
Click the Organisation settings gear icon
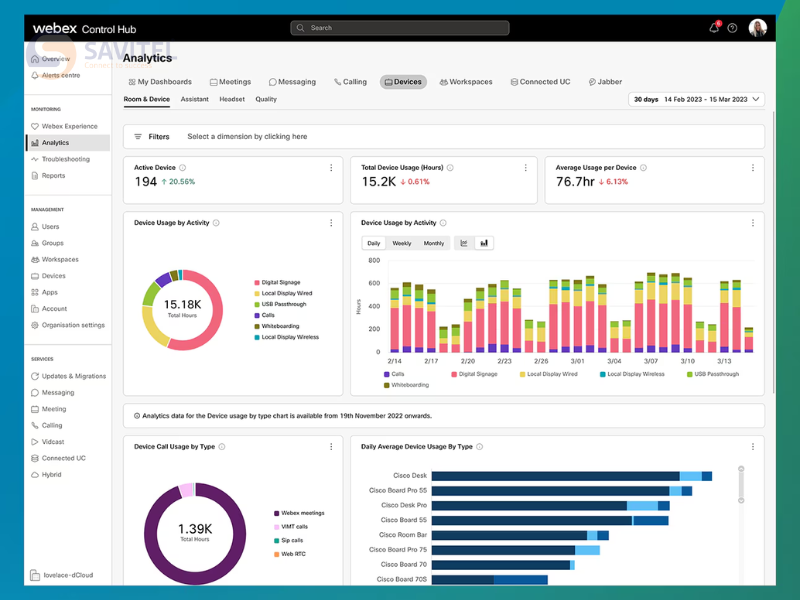(x=35, y=325)
